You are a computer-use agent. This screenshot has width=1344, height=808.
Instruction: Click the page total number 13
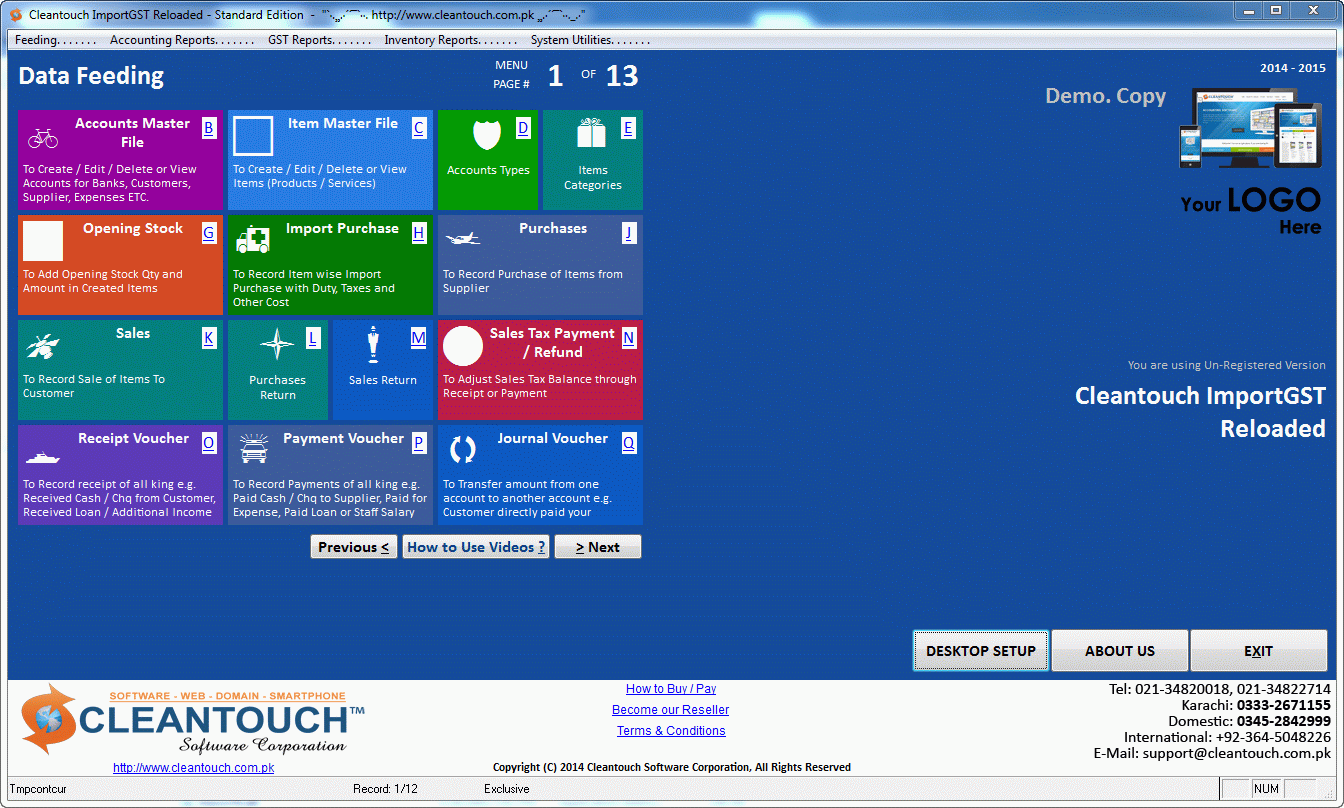click(x=622, y=76)
